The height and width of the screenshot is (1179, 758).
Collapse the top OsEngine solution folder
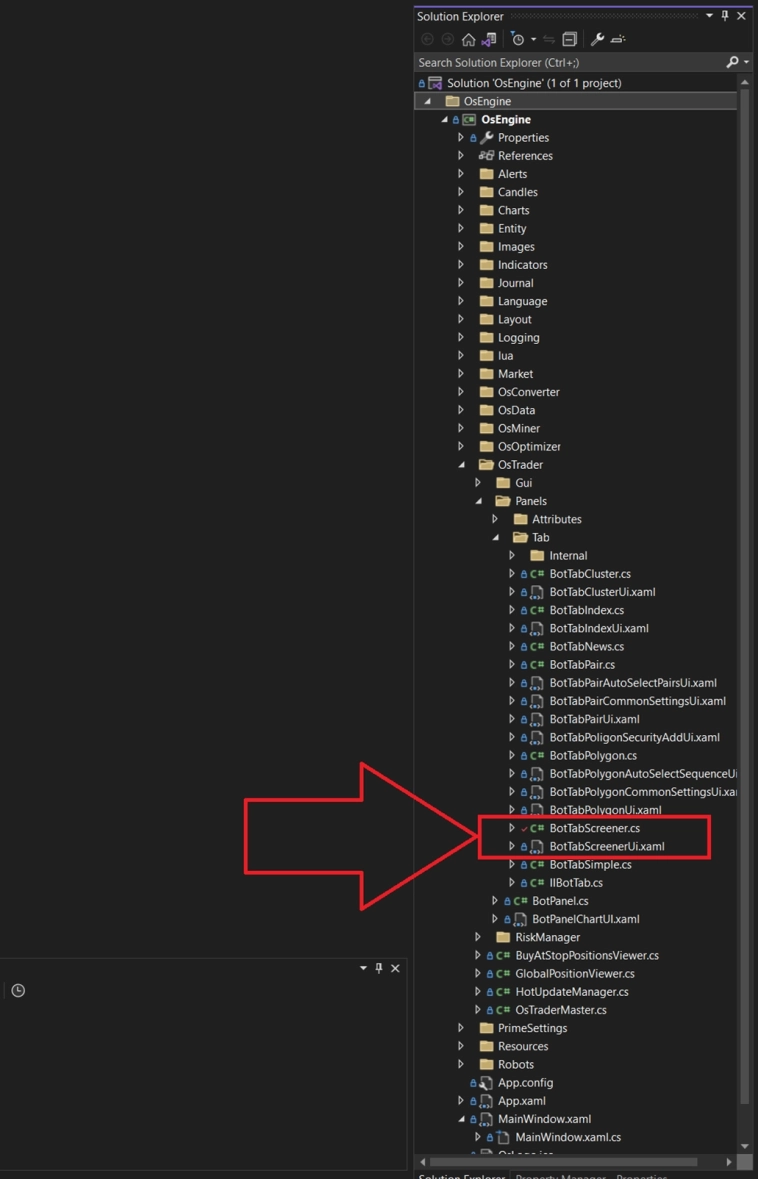[x=428, y=102]
